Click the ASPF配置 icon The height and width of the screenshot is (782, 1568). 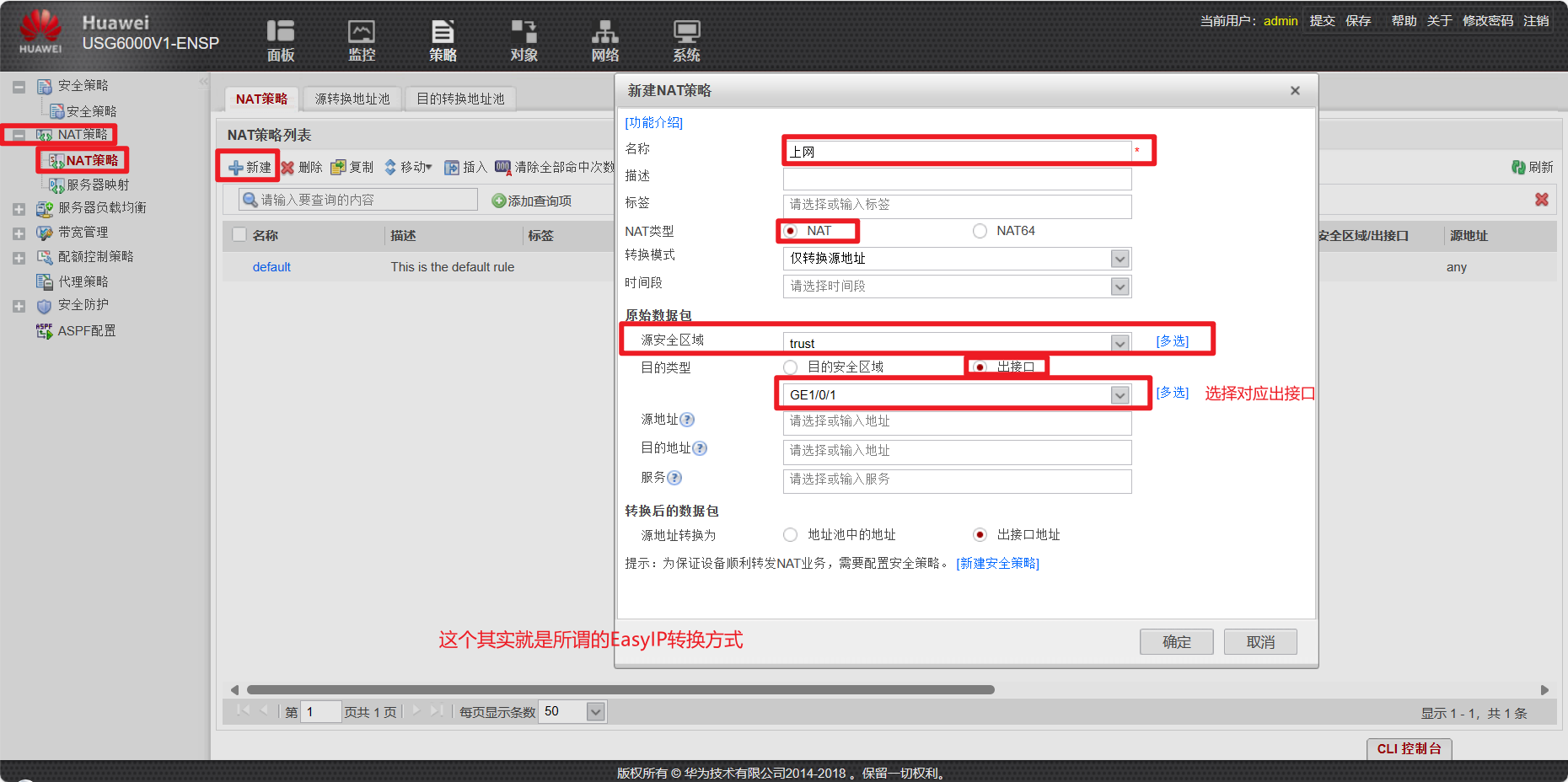(45, 331)
